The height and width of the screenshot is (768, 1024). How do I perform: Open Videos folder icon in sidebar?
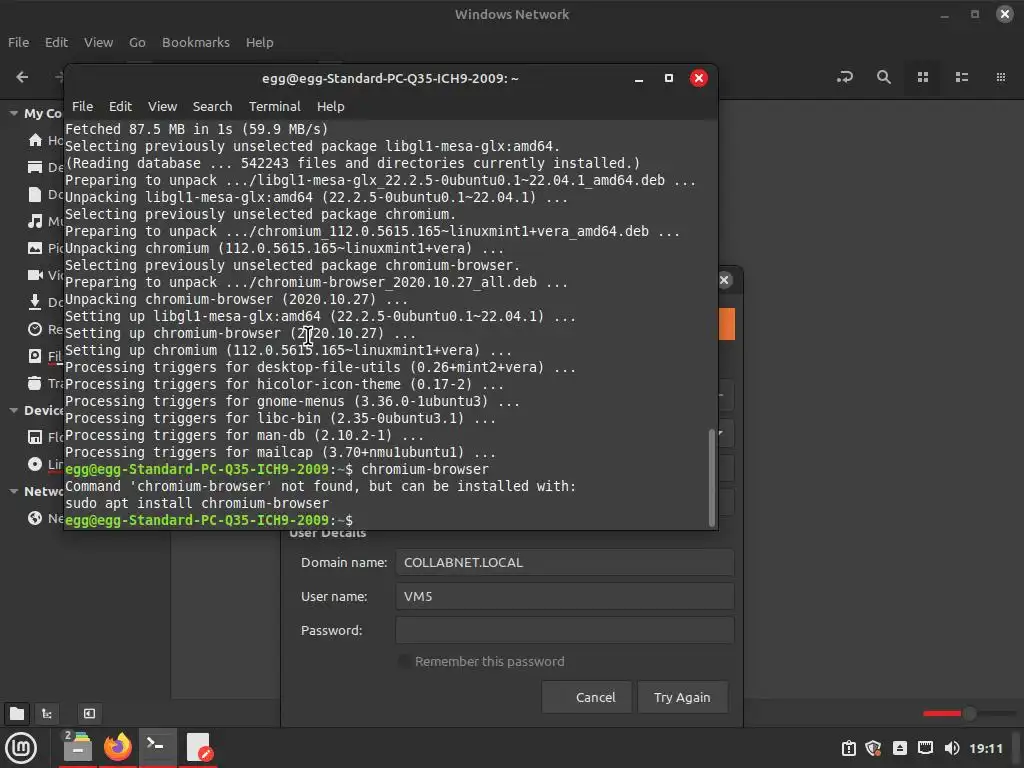[x=35, y=275]
